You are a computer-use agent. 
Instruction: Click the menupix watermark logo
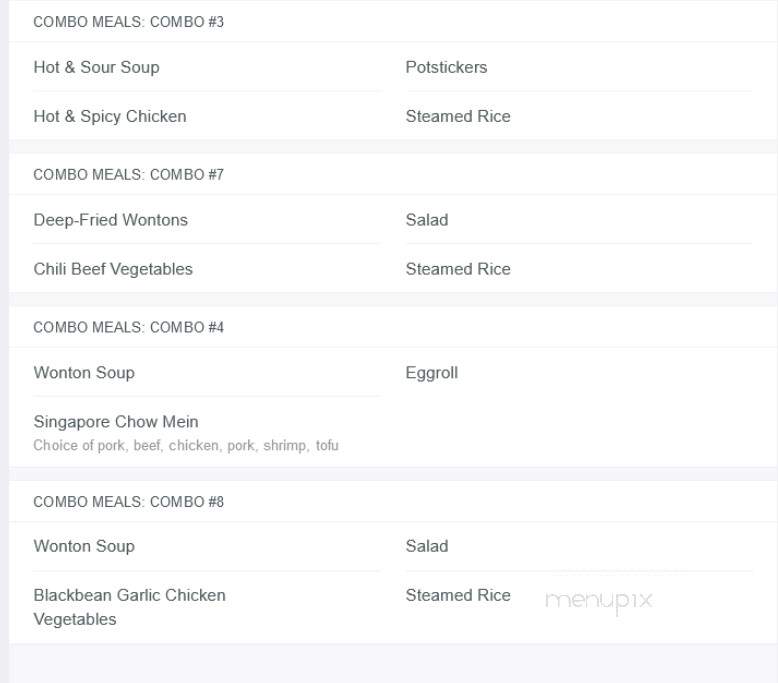click(598, 601)
